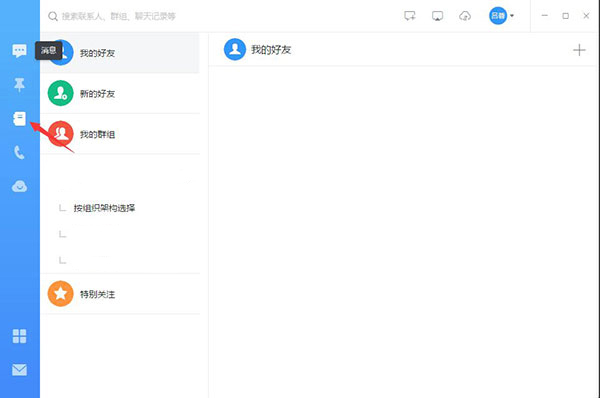600x398 pixels.
Task: Select 特别关注 starred contacts entry
Action: point(120,294)
